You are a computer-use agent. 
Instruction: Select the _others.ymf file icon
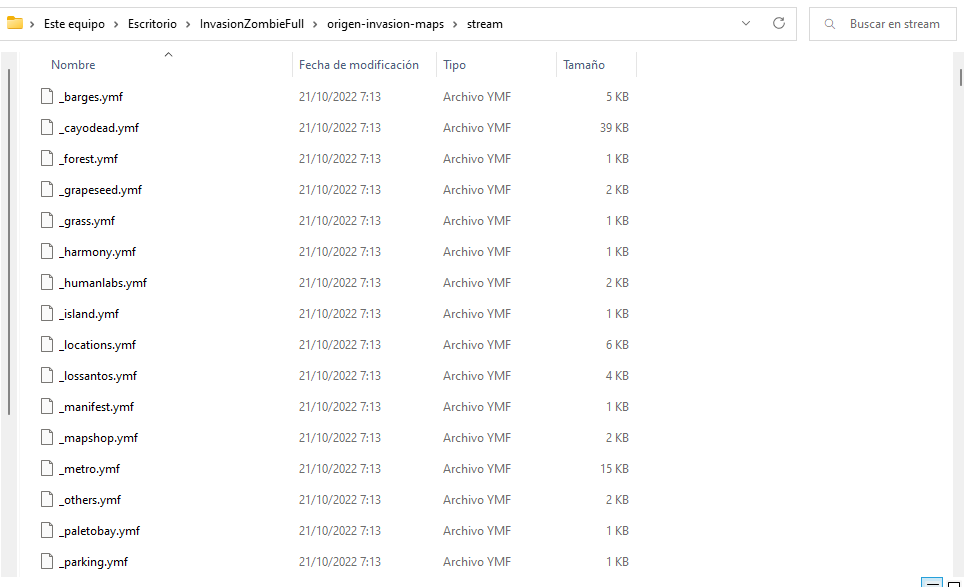[47, 499]
